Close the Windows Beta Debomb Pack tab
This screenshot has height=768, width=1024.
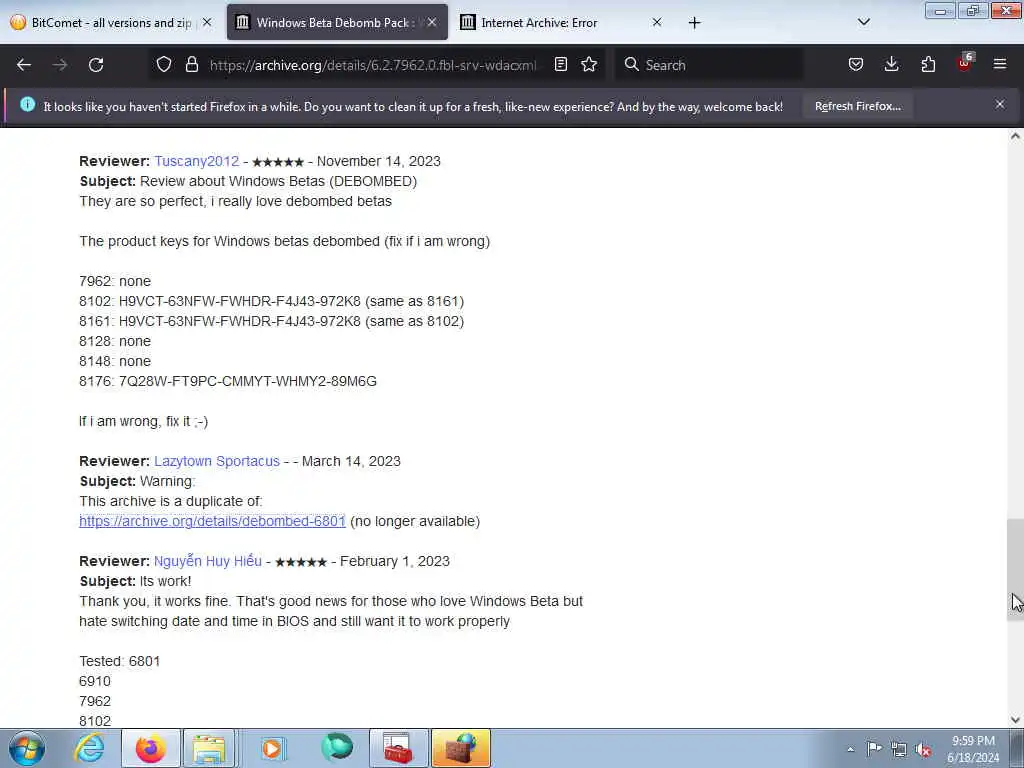tap(432, 22)
